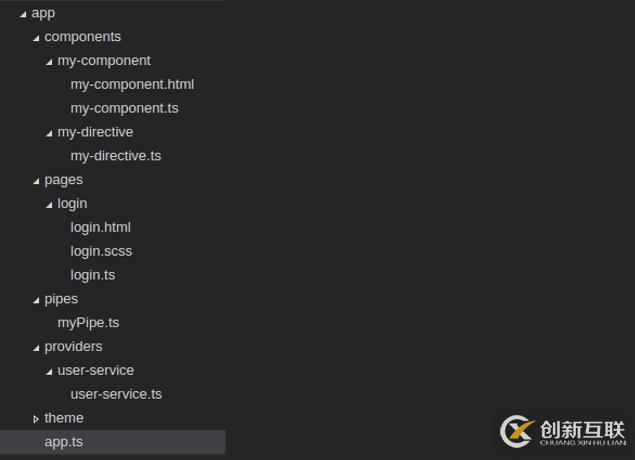Collapse the pipes folder arrow
The height and width of the screenshot is (460, 635).
36,300
